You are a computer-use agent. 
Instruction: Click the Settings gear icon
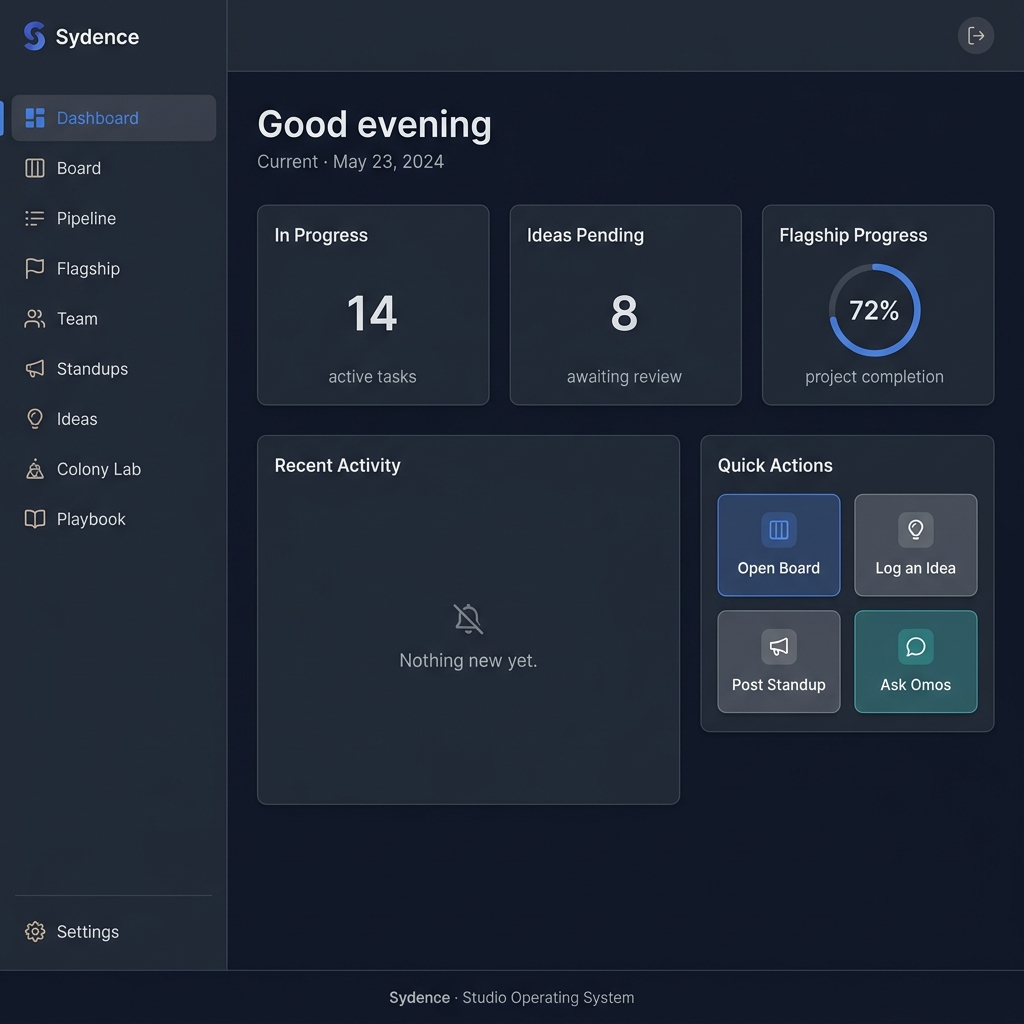coord(35,932)
